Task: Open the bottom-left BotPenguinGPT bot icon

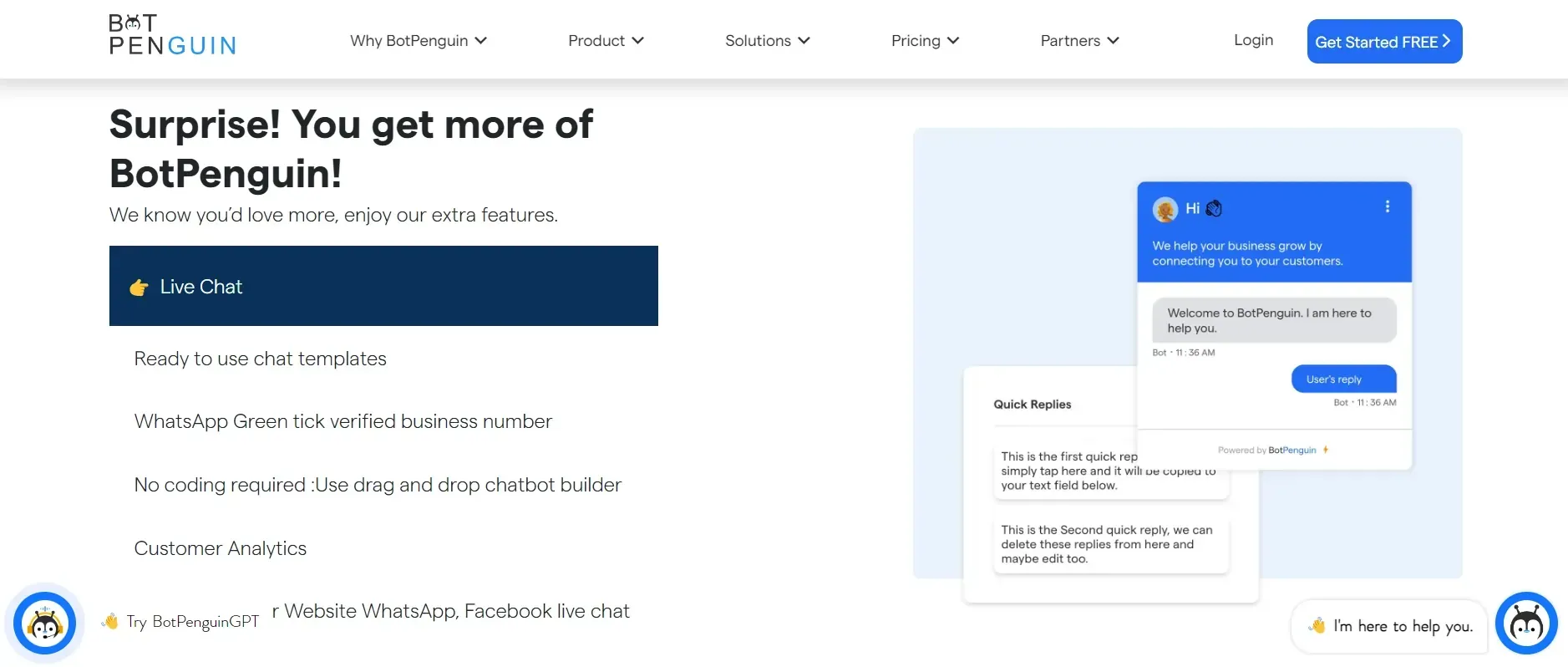Action: (44, 623)
